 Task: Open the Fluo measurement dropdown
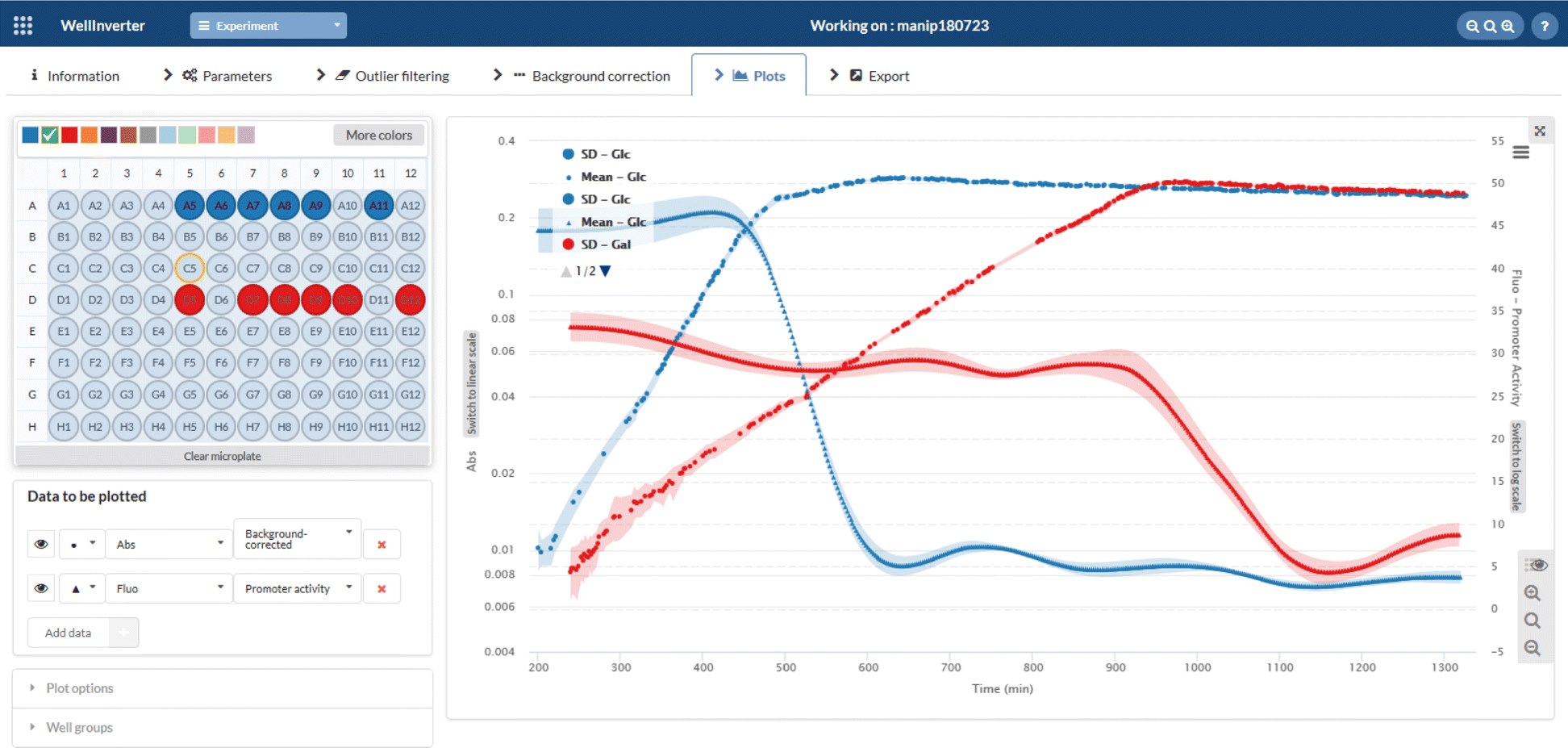coord(168,589)
